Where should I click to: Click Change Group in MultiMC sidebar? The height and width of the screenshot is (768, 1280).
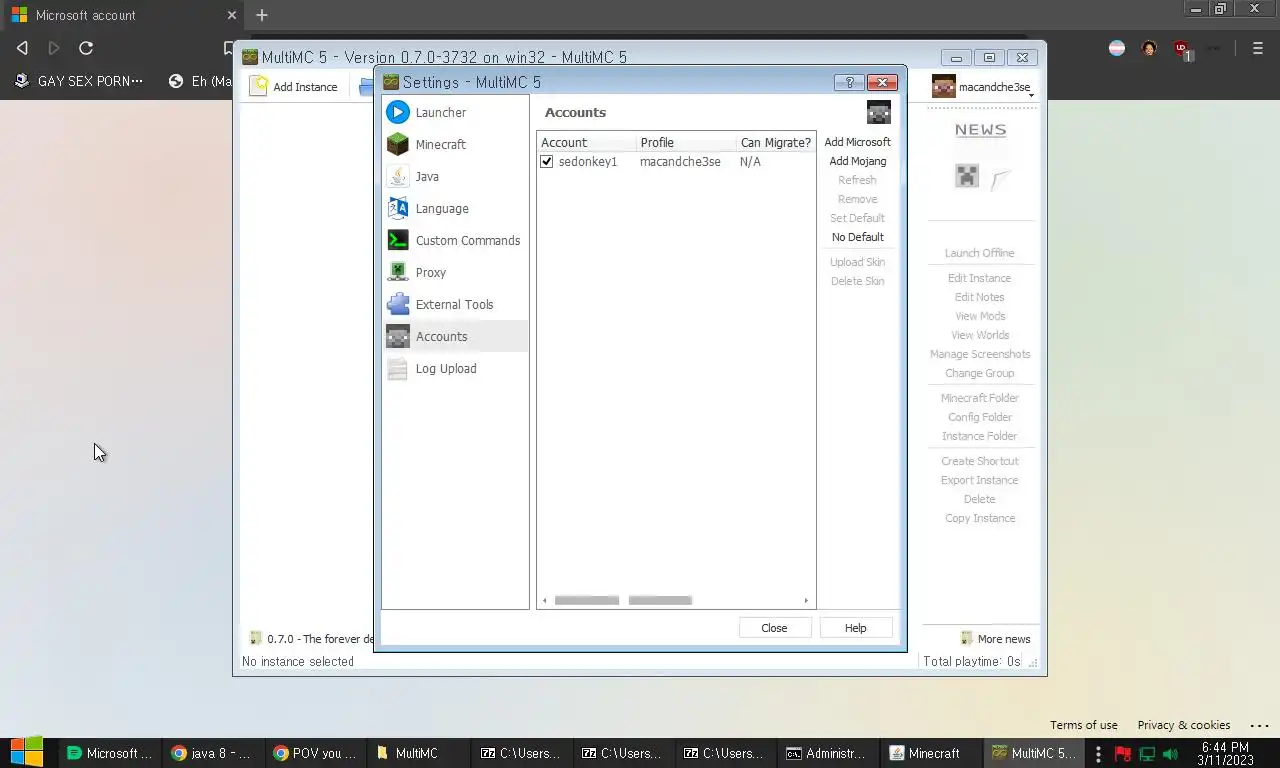[x=979, y=373]
